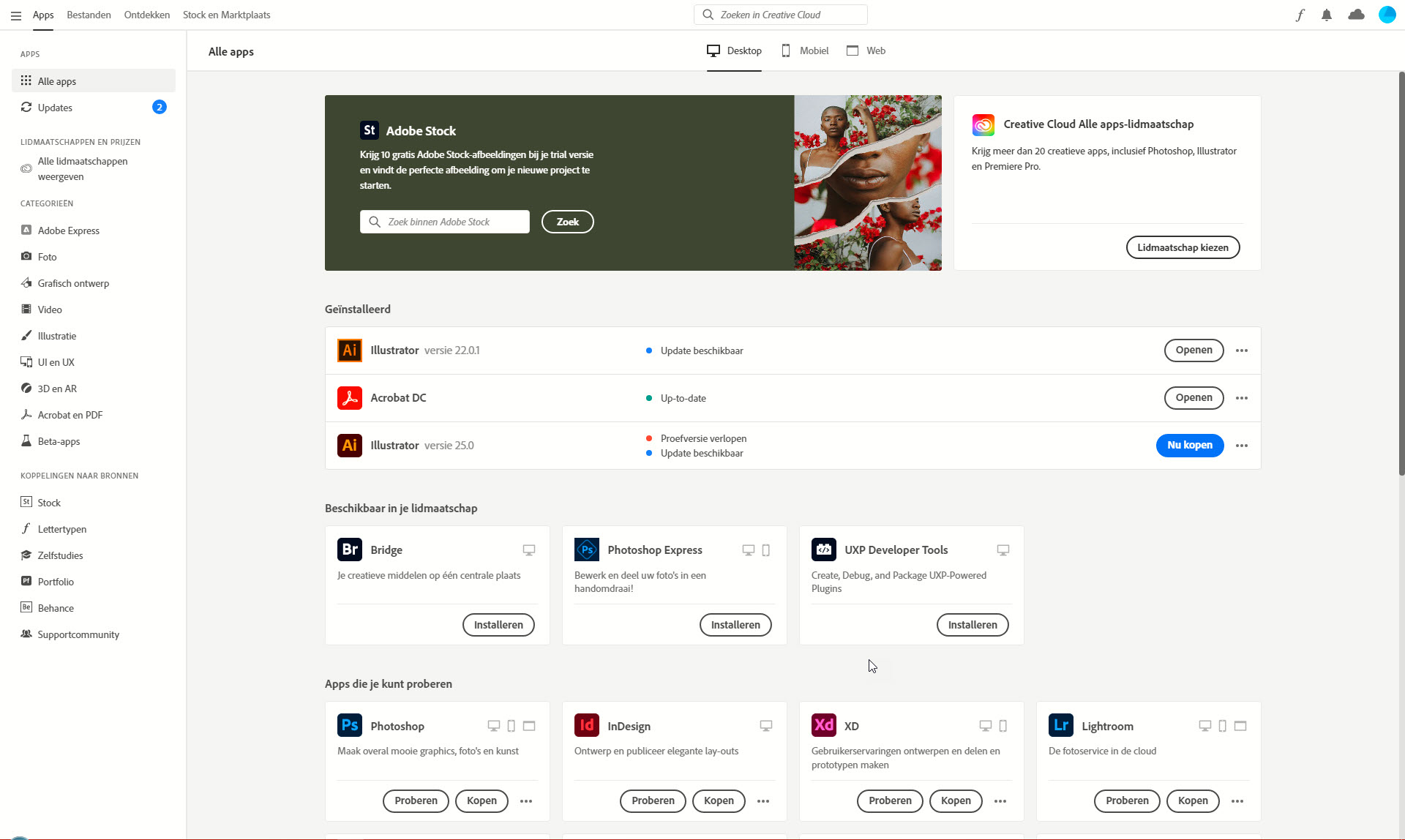Click the Photoshop Express app icon
1405x840 pixels.
point(586,549)
